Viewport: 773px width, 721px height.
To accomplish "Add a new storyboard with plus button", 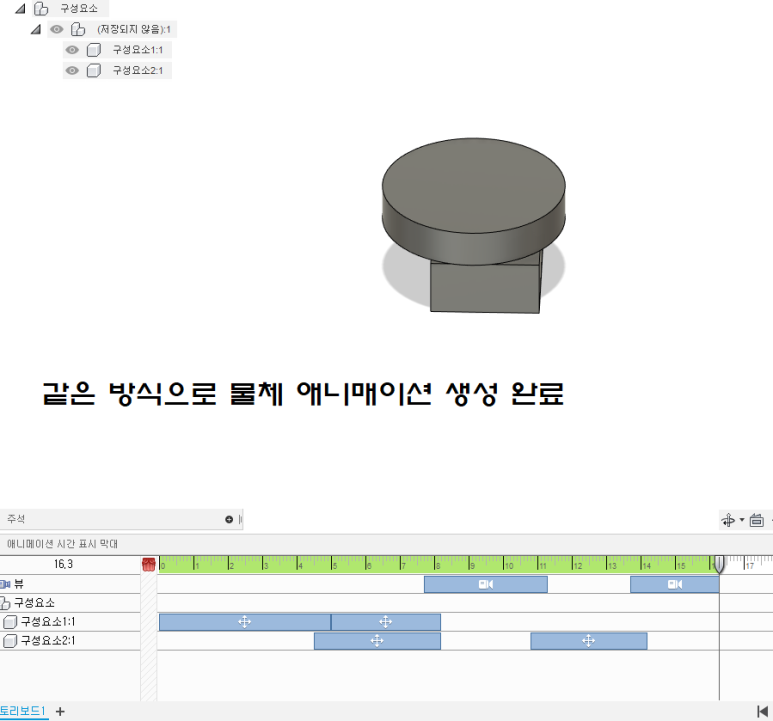I will 60,712.
